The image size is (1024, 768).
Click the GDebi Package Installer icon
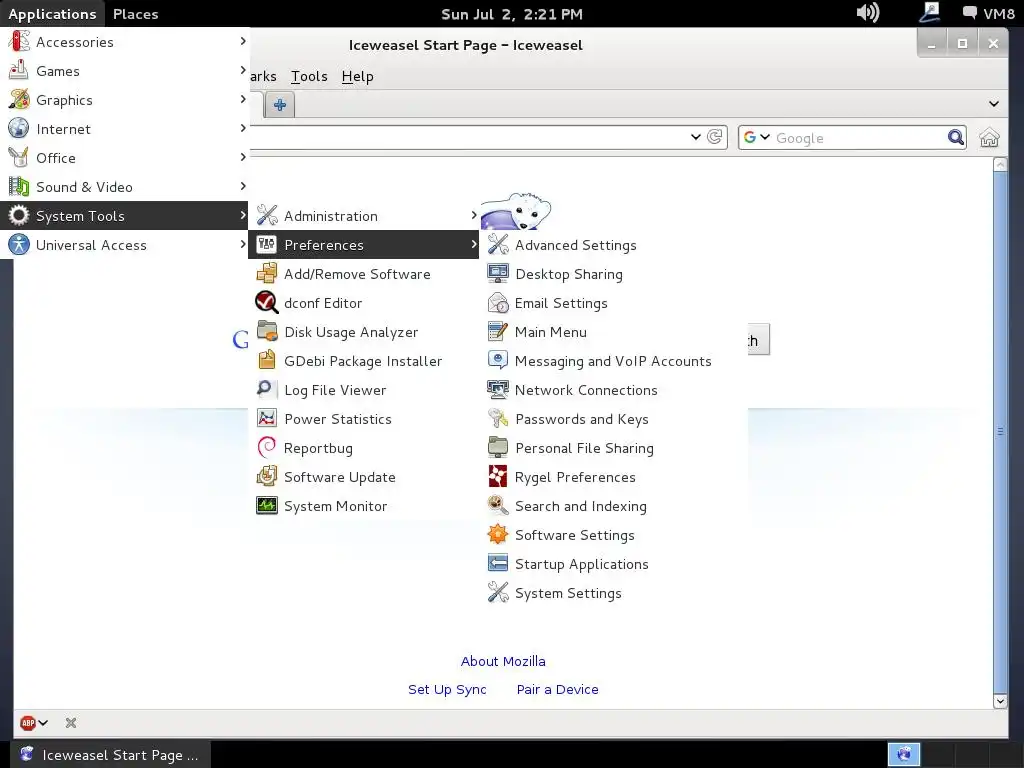pyautogui.click(x=266, y=360)
